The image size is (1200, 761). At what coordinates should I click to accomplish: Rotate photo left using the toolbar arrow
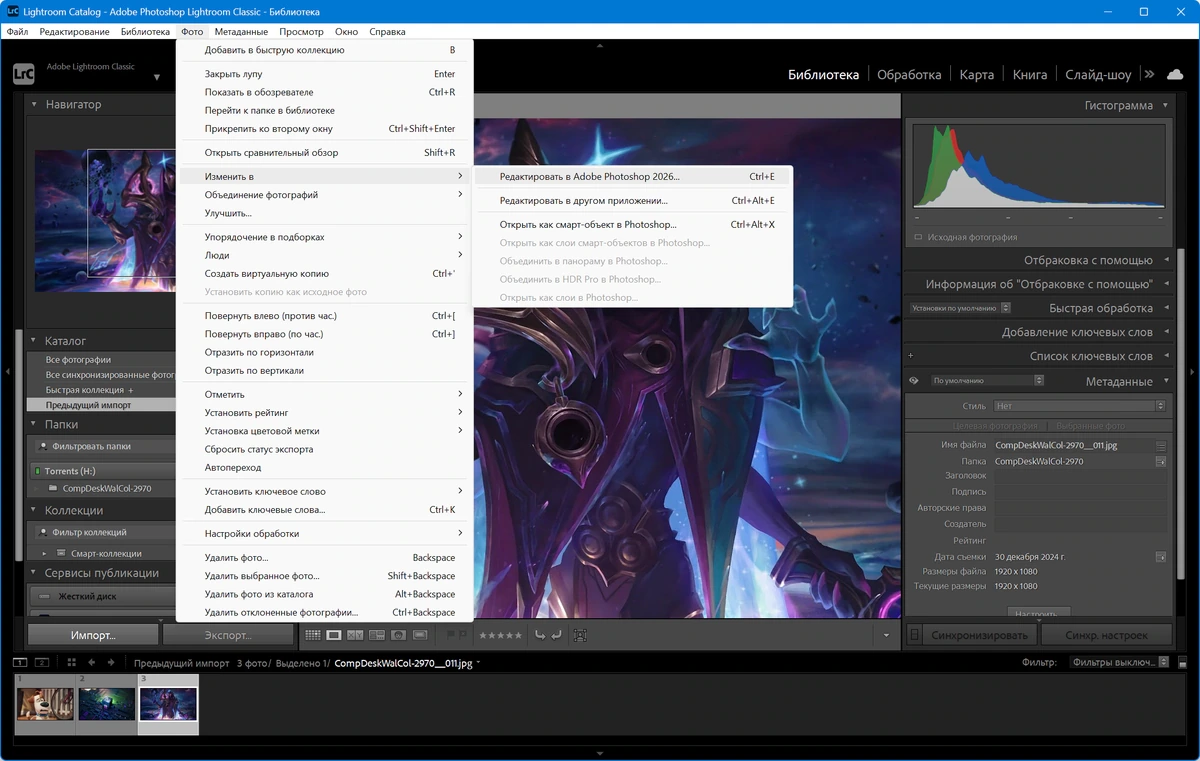(540, 635)
